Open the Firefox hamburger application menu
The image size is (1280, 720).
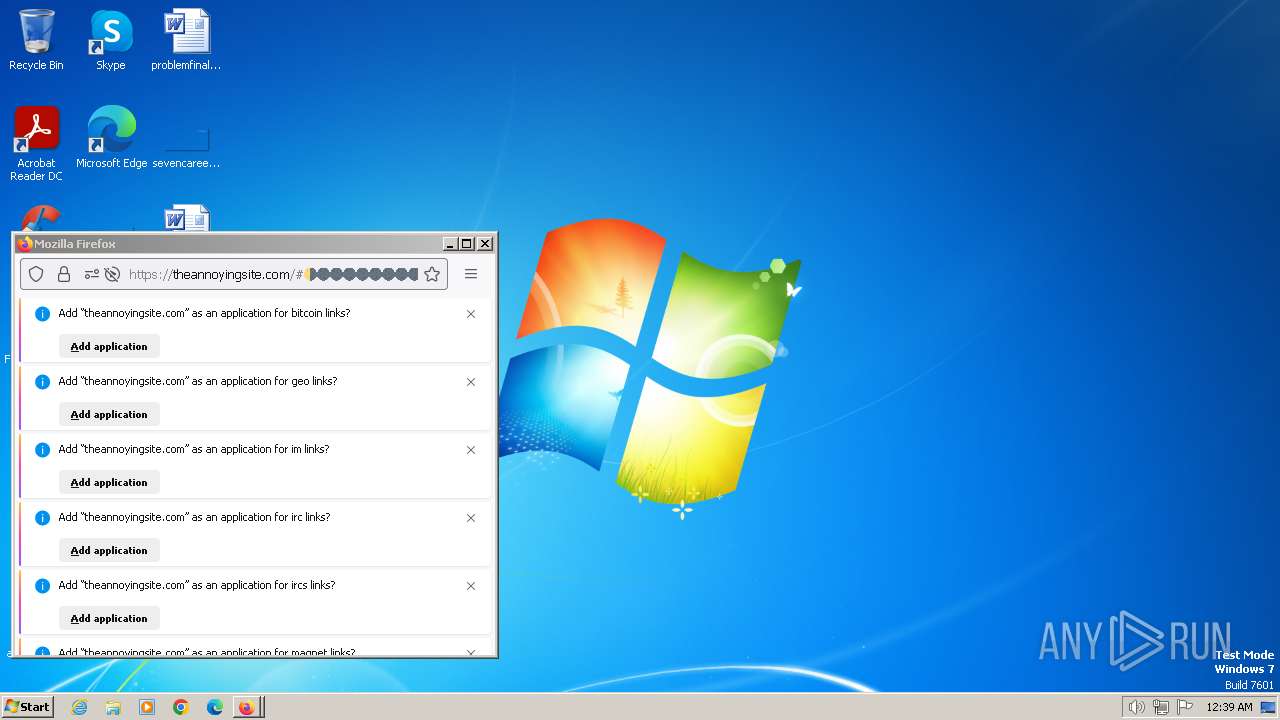point(471,274)
